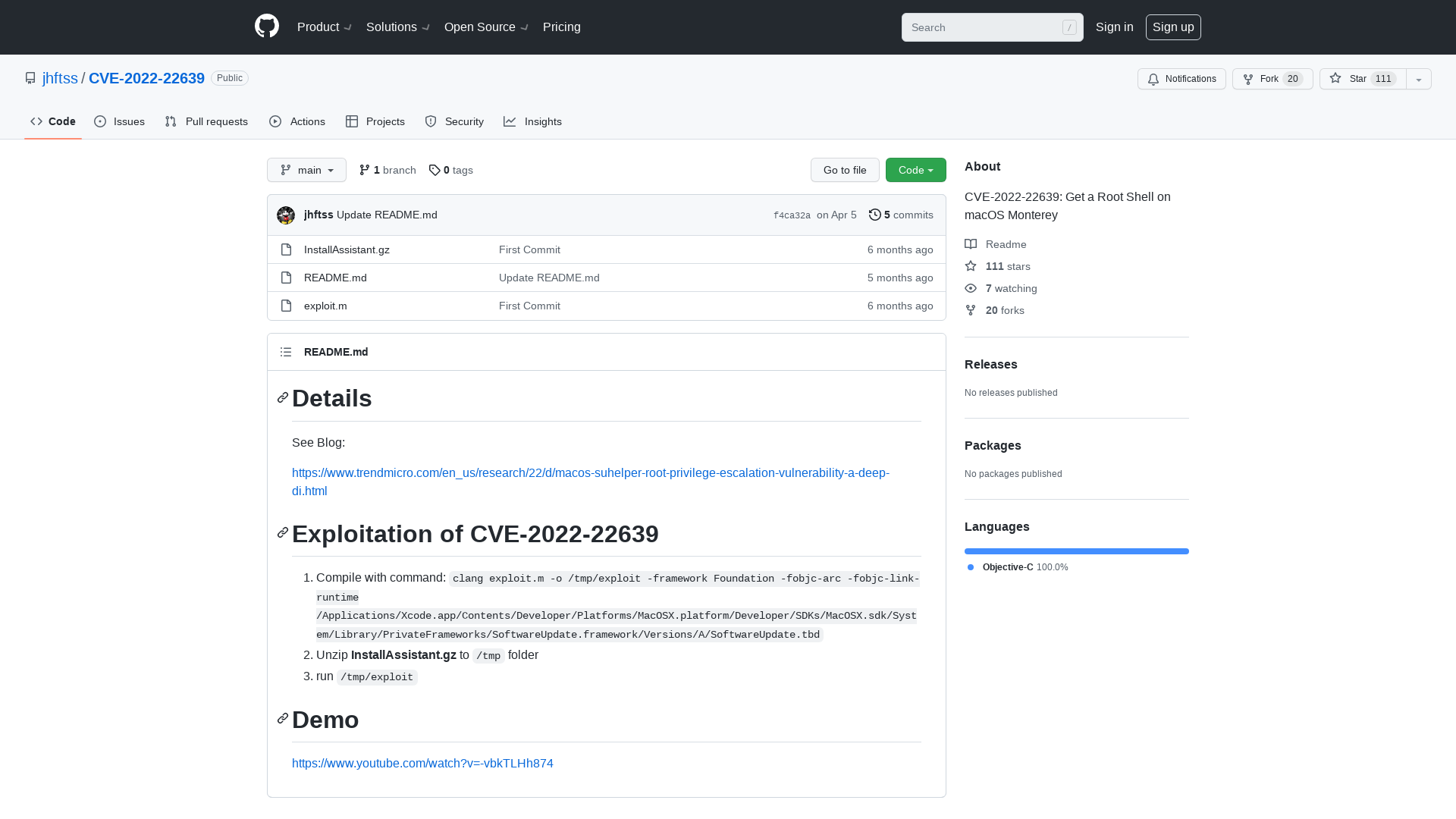
Task: Click the branch icon beside 1 branch
Action: coord(365,170)
